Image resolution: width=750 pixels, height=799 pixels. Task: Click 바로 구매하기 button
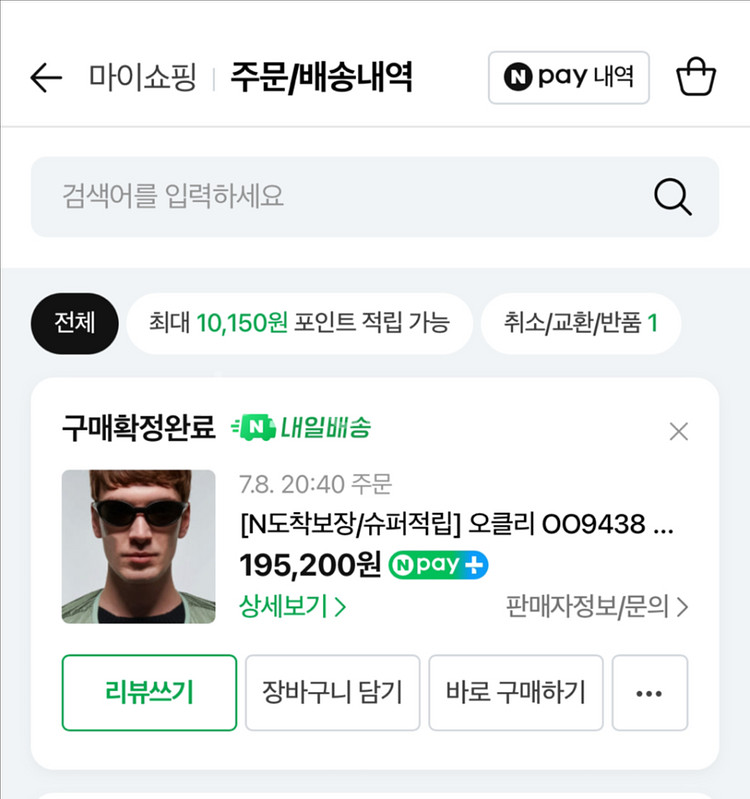(515, 693)
